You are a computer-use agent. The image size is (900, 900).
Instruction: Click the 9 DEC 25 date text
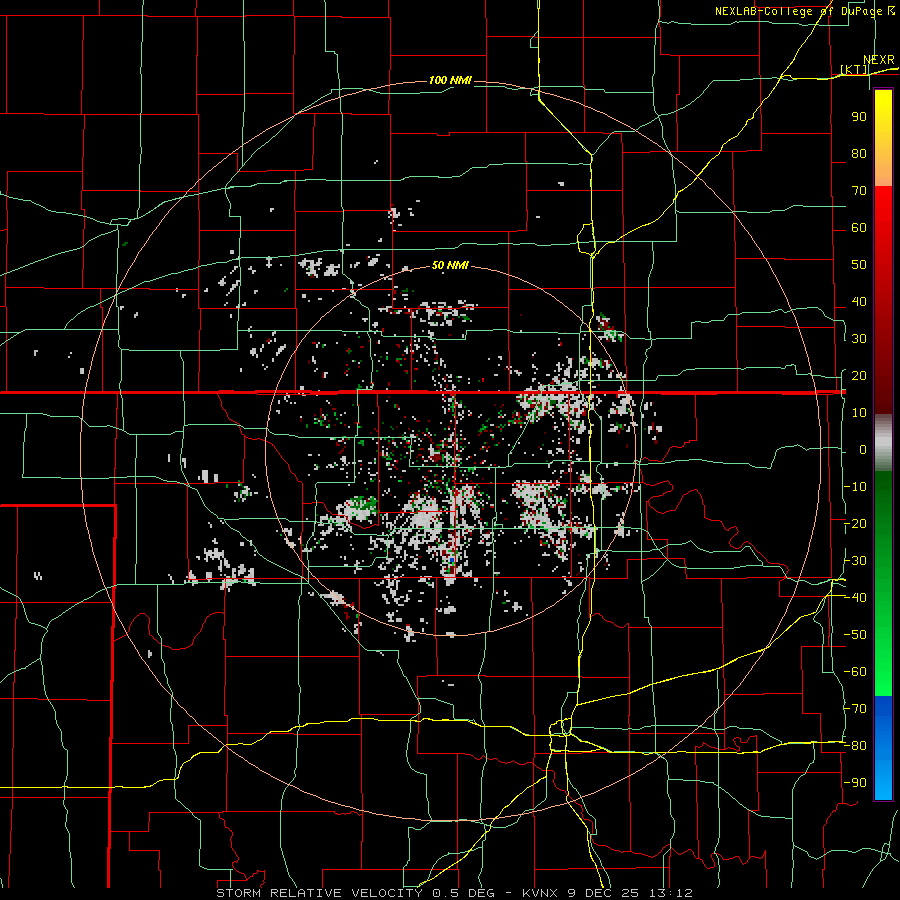(x=603, y=893)
